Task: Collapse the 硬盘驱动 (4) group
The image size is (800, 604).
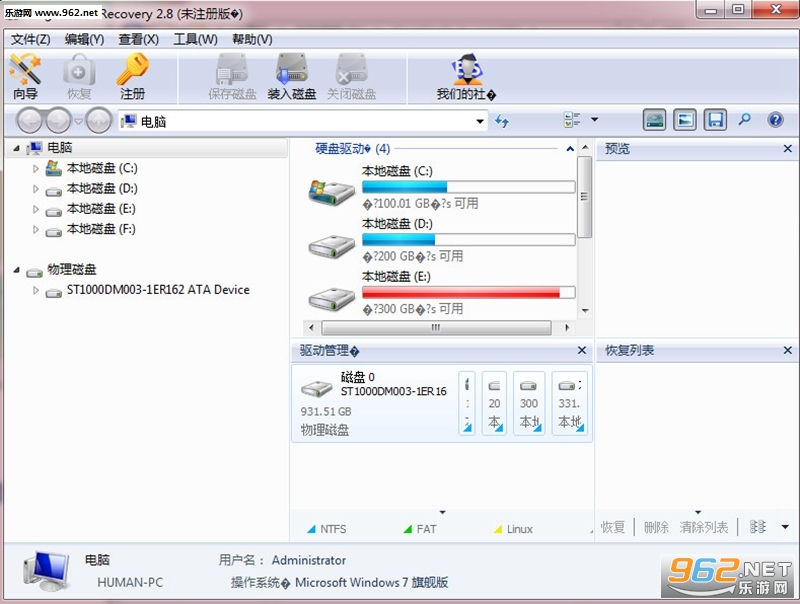Action: 570,149
